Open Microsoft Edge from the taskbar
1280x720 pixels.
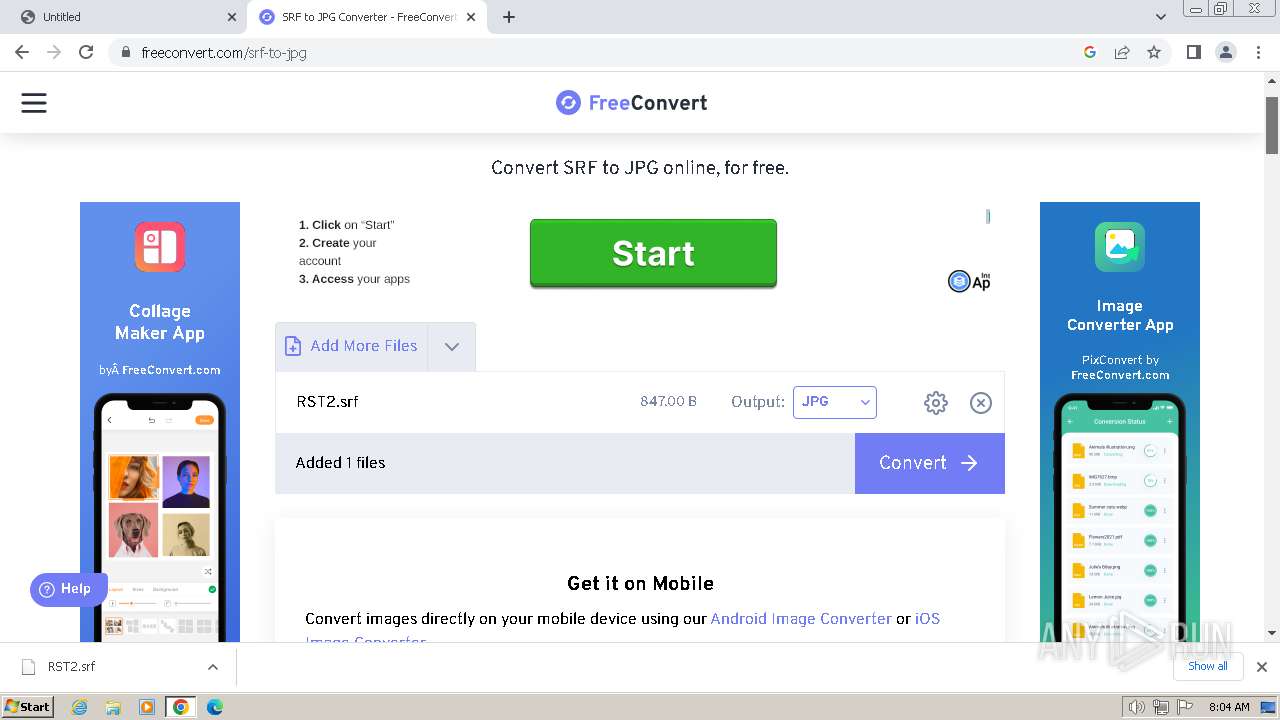coord(214,707)
